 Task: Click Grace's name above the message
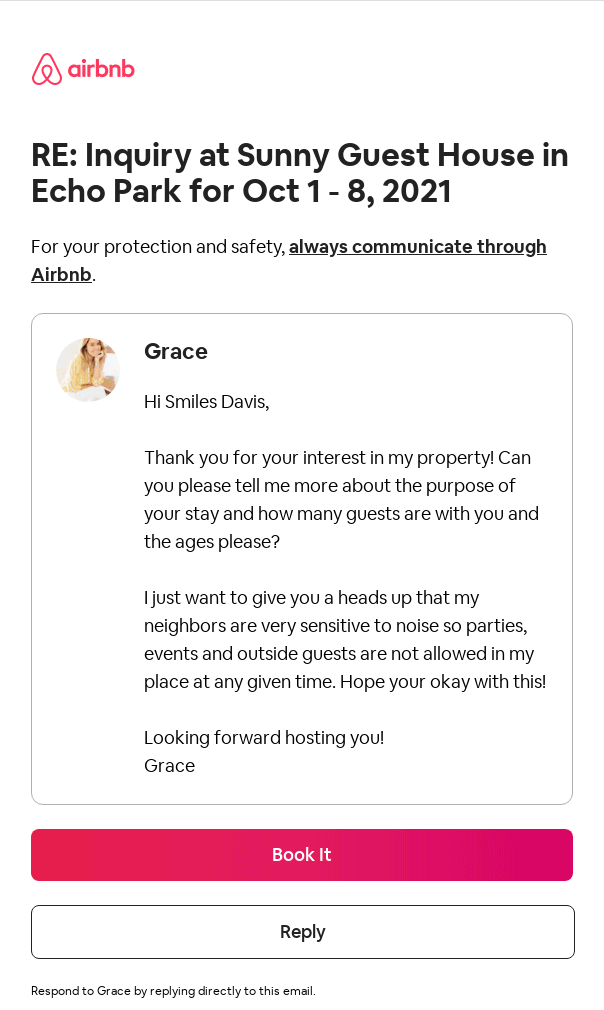(x=176, y=351)
